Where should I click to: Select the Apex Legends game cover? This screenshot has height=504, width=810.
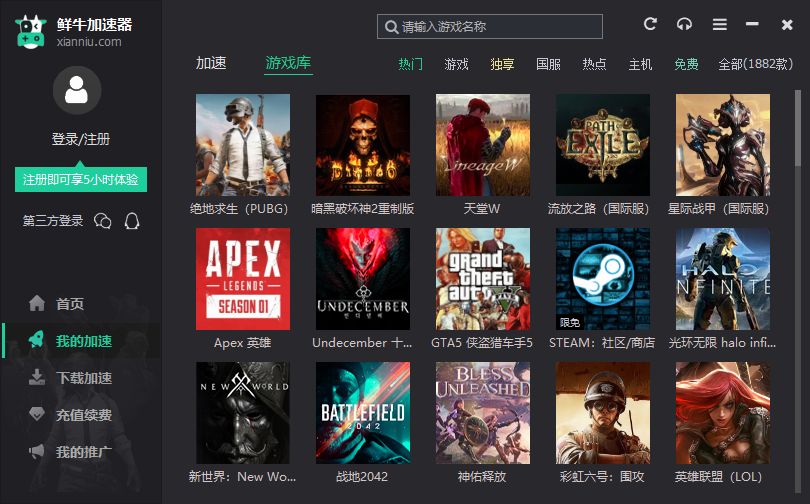pos(243,279)
